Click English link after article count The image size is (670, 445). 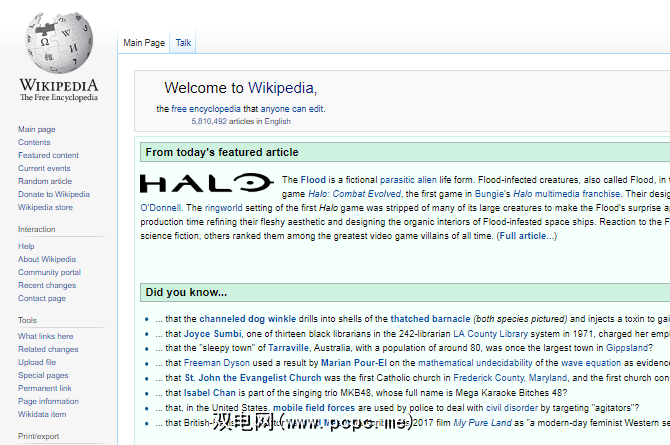pos(277,121)
